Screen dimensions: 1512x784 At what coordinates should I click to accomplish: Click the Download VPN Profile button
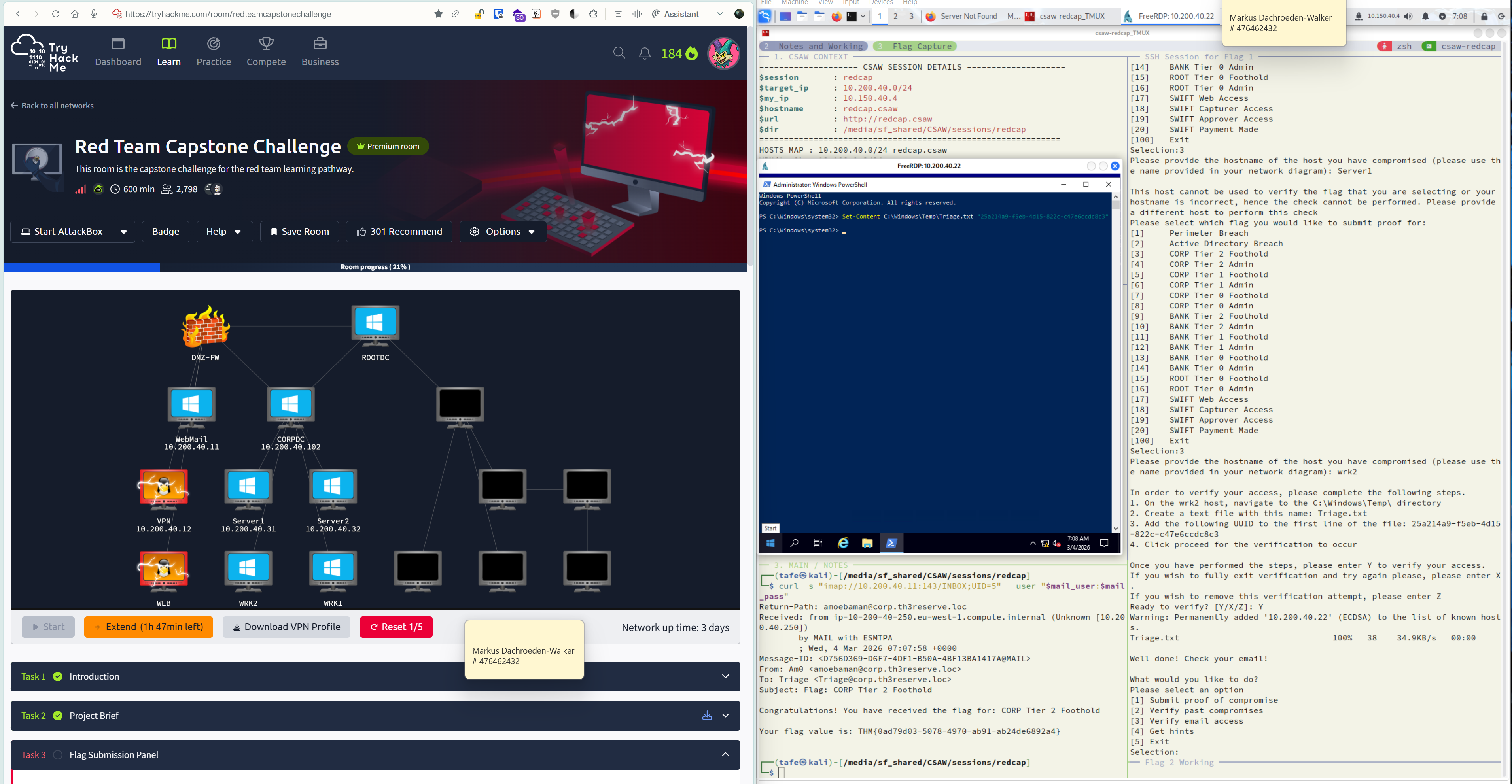tap(286, 627)
